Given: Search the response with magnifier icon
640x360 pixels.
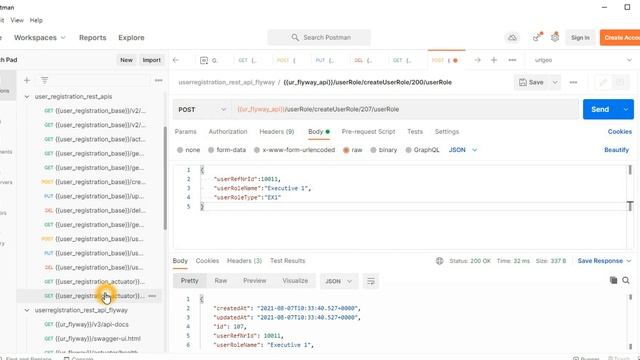Looking at the screenshot, I should [626, 280].
